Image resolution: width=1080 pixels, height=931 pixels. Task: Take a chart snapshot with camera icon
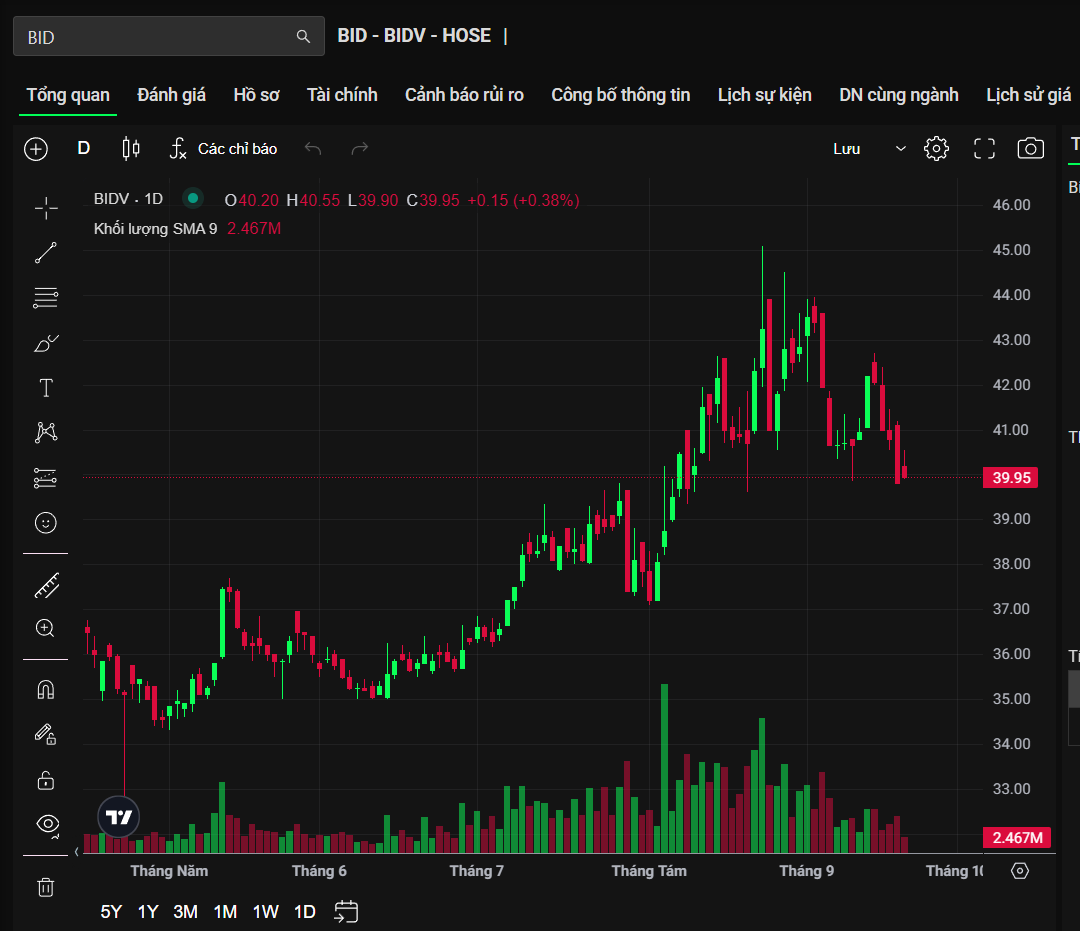click(1030, 149)
